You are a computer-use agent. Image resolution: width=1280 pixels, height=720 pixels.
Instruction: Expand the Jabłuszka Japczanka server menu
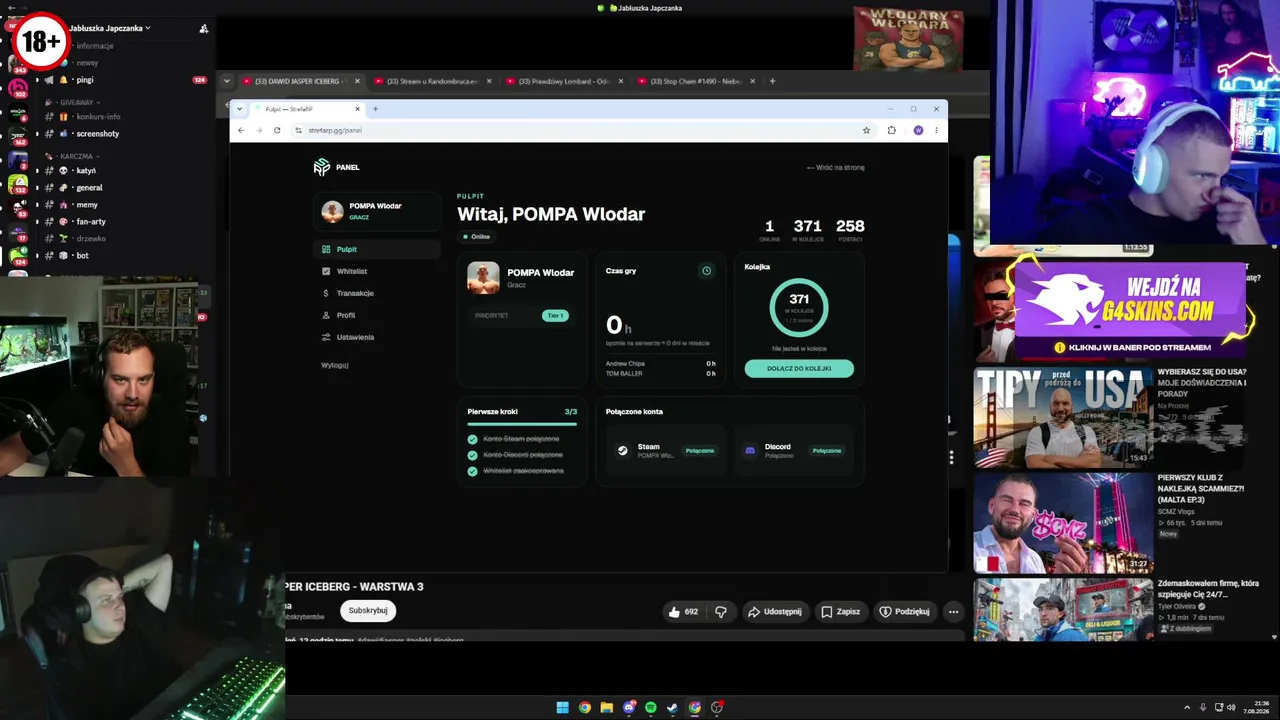[110, 28]
